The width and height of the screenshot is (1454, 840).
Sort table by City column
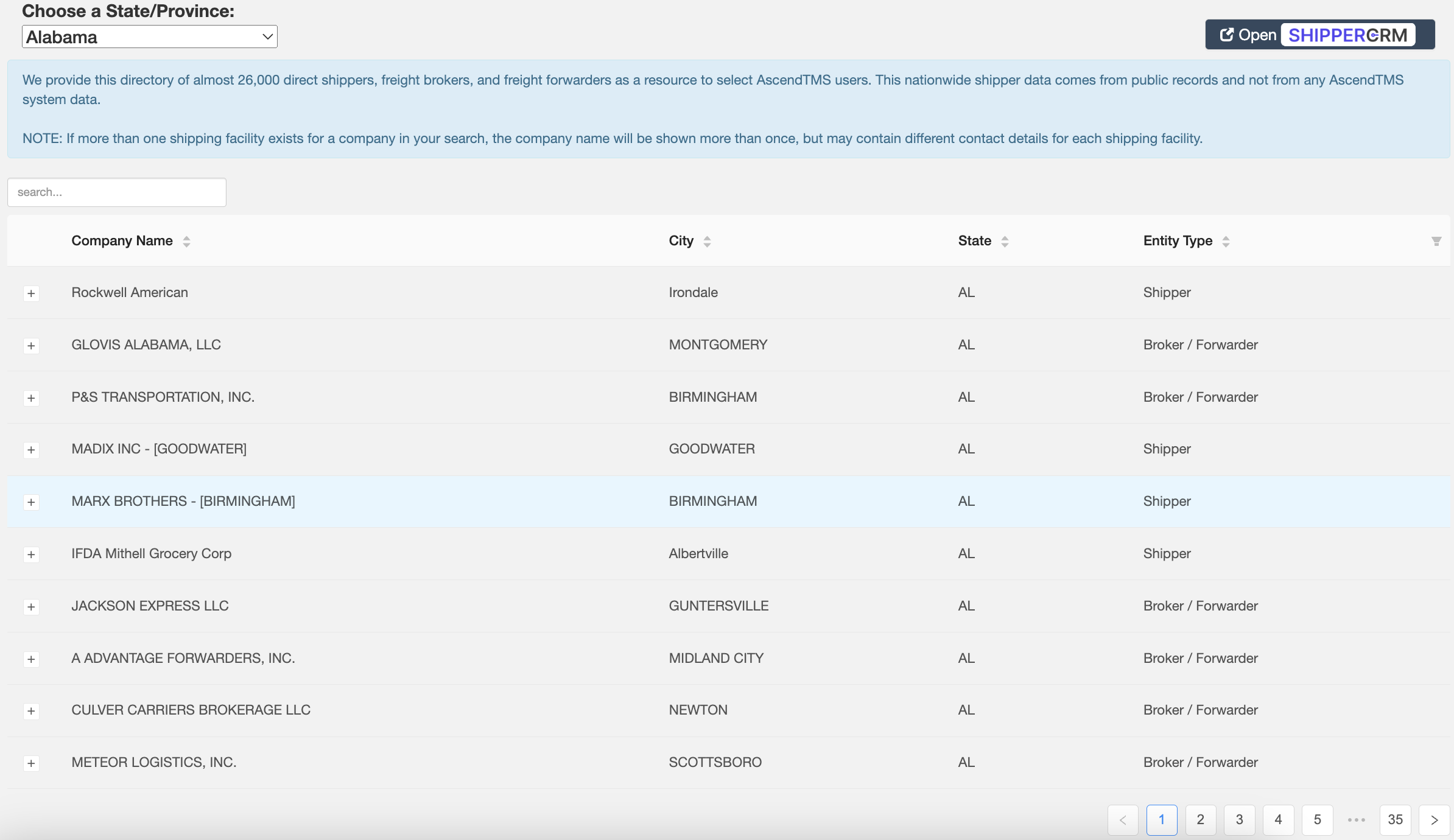707,241
